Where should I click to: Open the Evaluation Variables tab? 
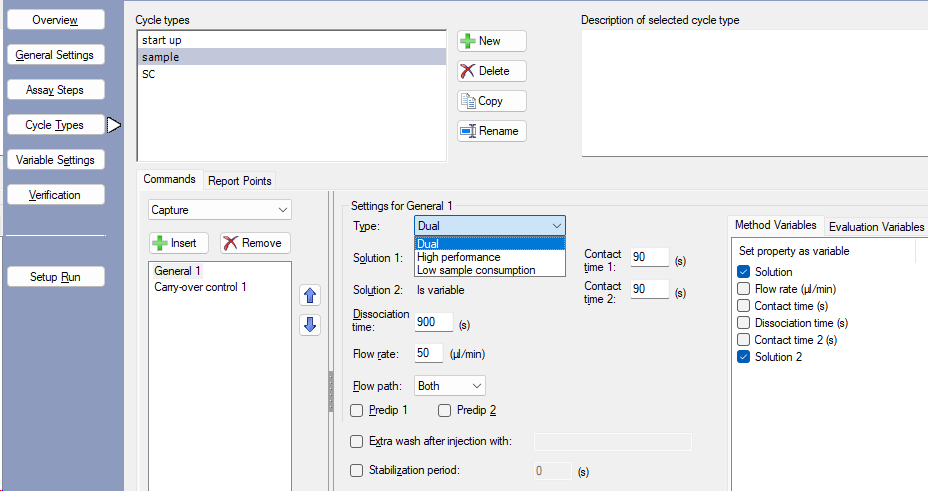pyautogui.click(x=875, y=226)
